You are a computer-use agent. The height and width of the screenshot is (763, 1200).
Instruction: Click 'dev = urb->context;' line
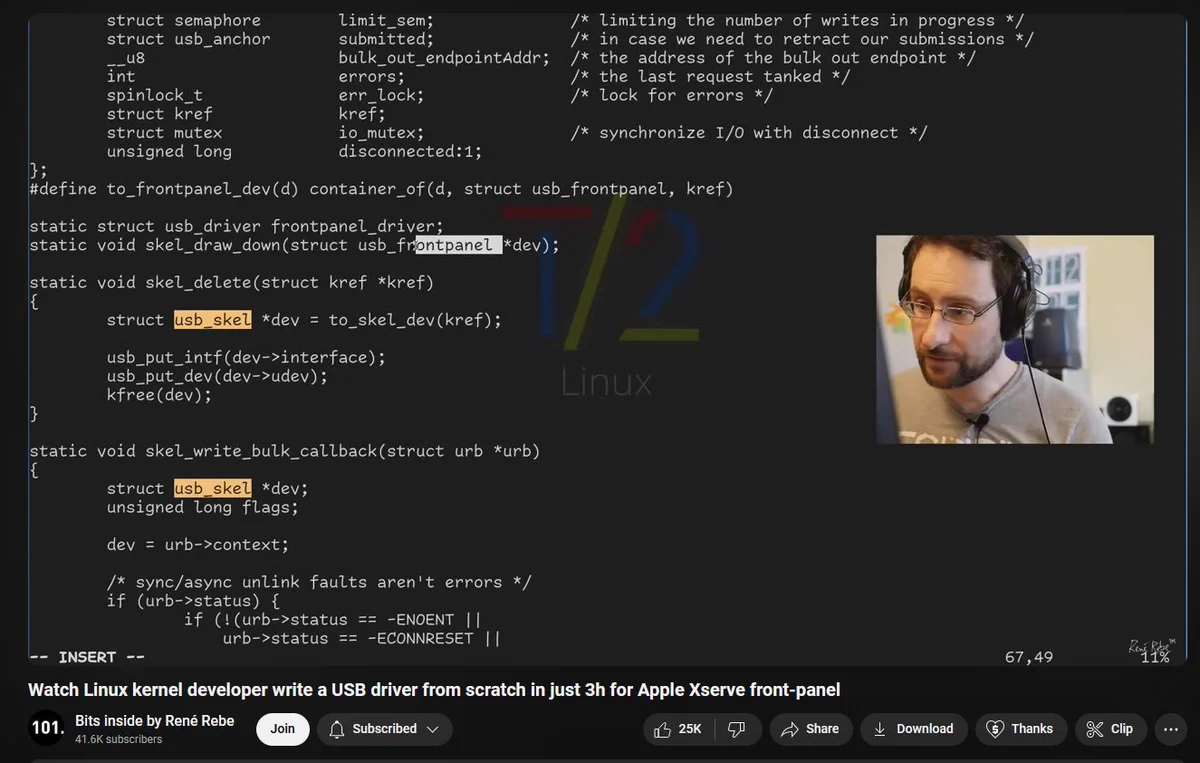click(198, 545)
